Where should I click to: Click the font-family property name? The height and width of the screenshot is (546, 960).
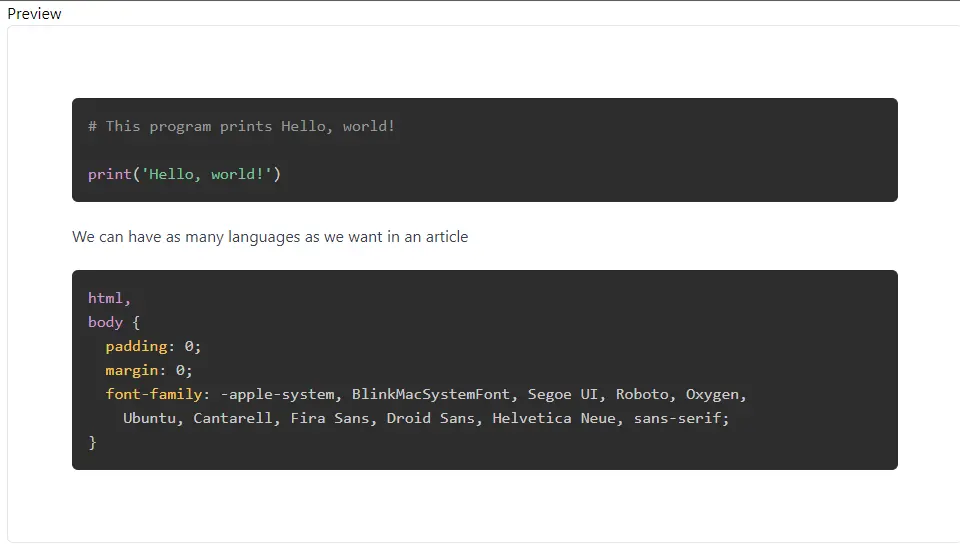pos(154,394)
